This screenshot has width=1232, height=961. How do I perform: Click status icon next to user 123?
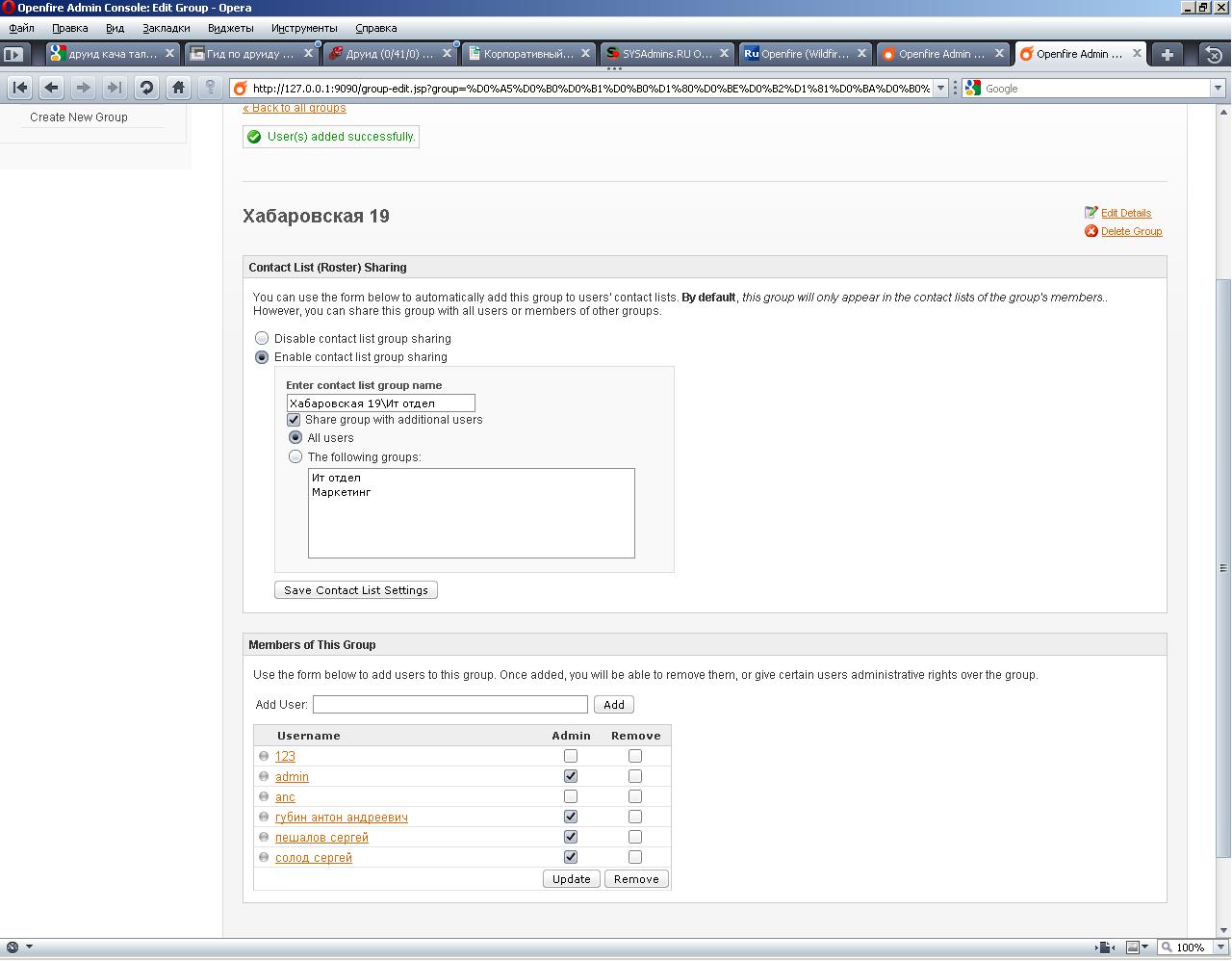pos(264,756)
